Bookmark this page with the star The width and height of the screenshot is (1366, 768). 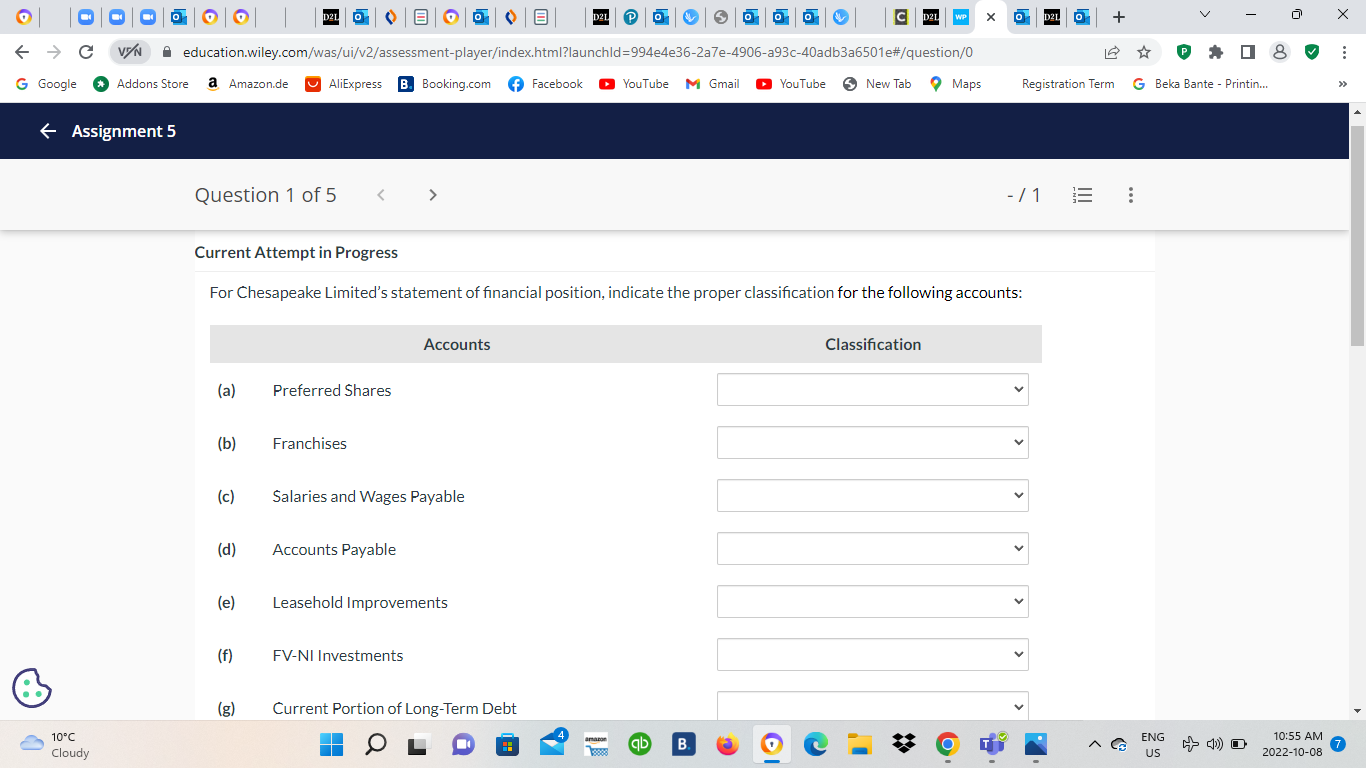(1144, 52)
